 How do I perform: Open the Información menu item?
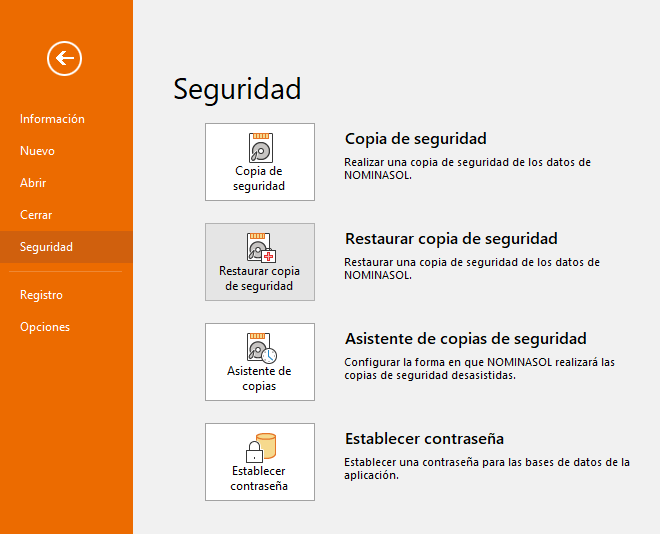point(52,119)
